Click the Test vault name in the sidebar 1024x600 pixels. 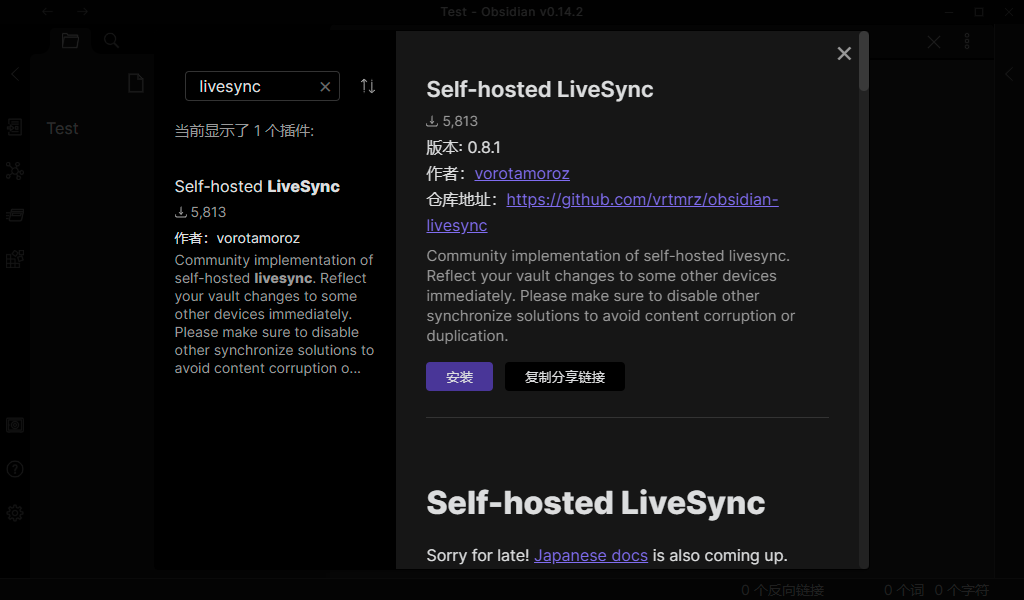(x=62, y=129)
